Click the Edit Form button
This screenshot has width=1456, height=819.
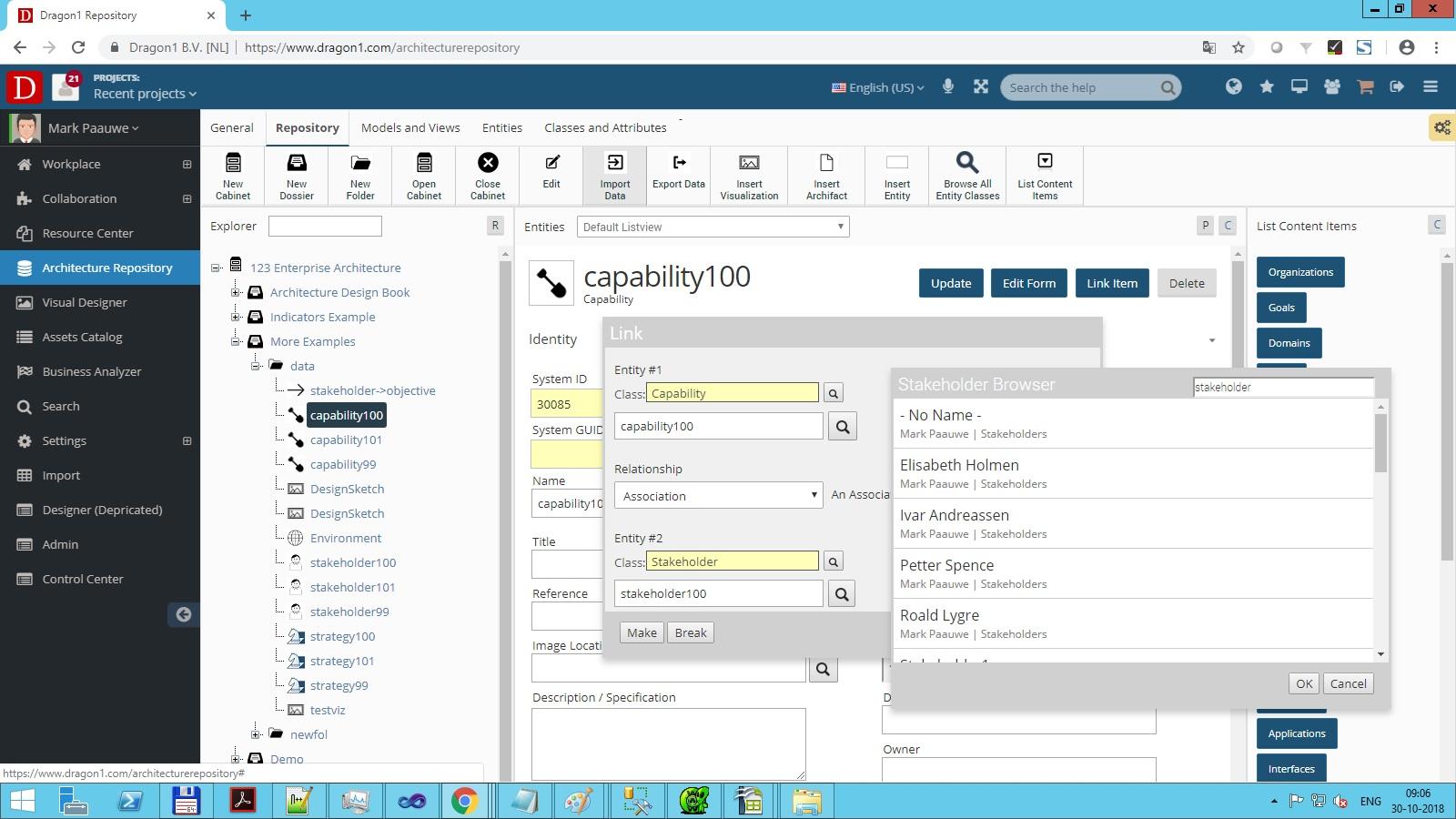[1029, 283]
